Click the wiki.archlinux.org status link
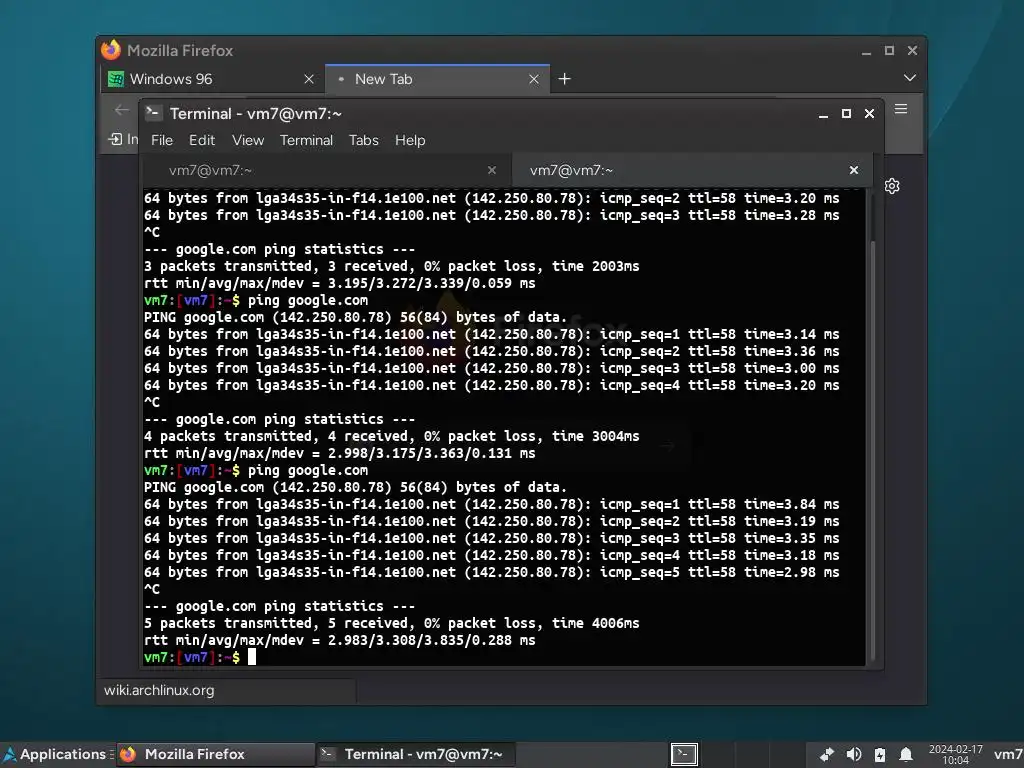 [159, 690]
